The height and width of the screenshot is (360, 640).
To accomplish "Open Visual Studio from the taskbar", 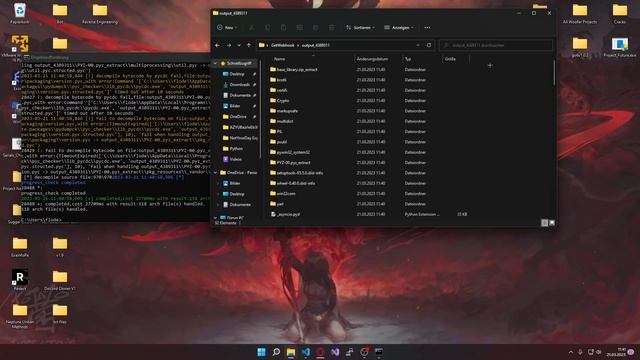I will coord(335,352).
